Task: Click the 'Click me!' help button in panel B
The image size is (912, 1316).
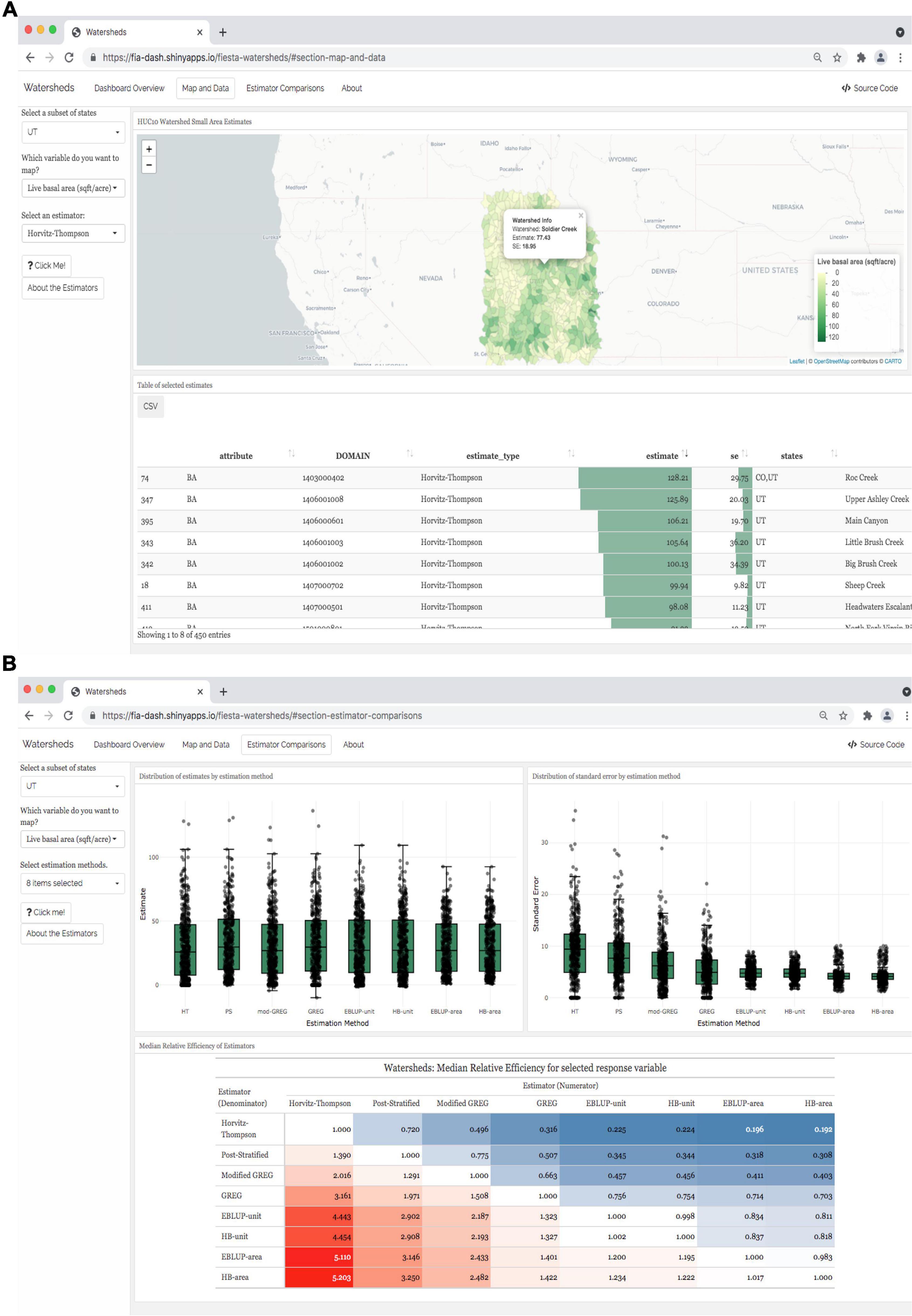Action: (46, 912)
